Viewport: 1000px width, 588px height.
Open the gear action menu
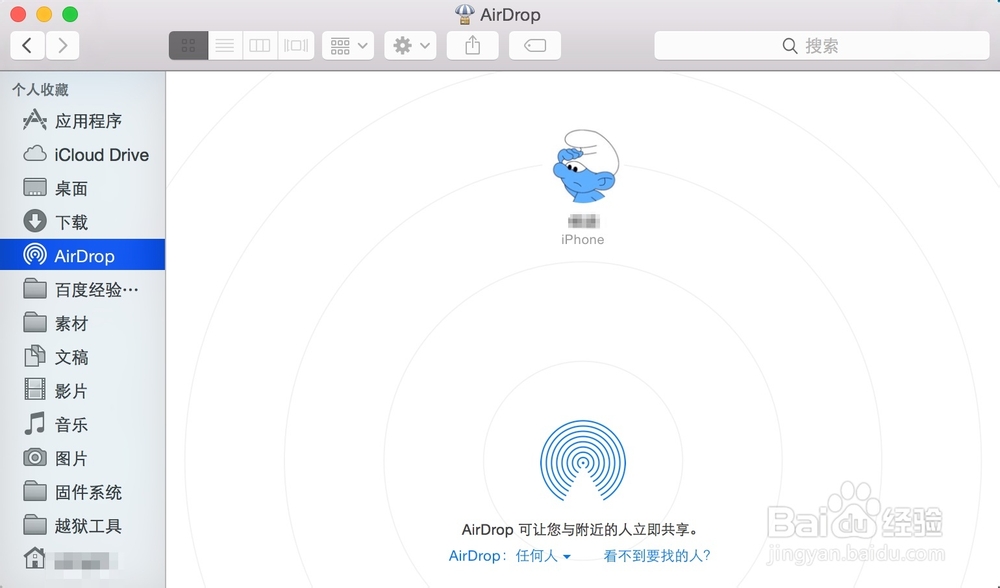coord(410,45)
